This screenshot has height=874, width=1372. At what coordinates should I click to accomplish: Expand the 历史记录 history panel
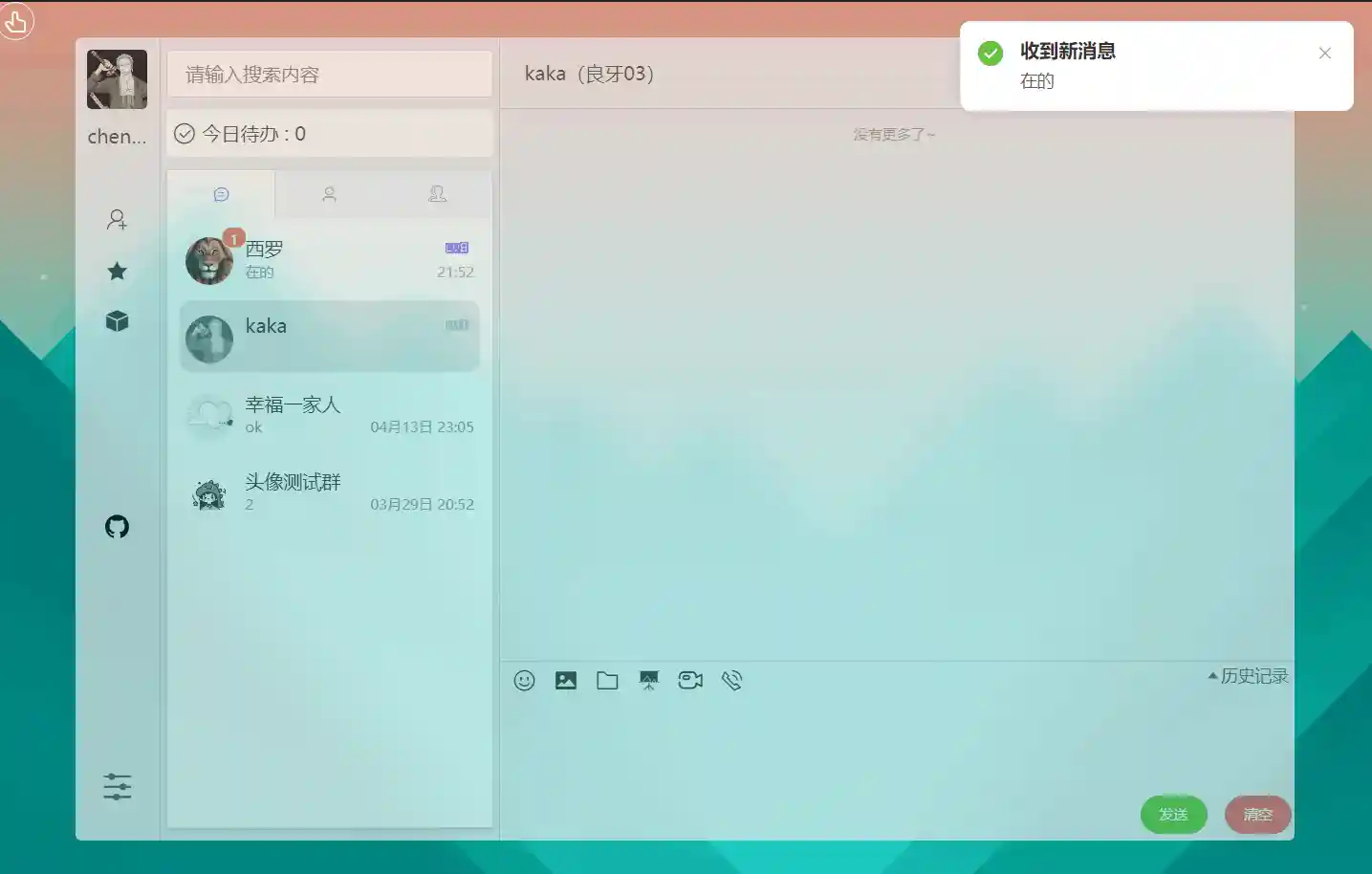click(x=1246, y=675)
